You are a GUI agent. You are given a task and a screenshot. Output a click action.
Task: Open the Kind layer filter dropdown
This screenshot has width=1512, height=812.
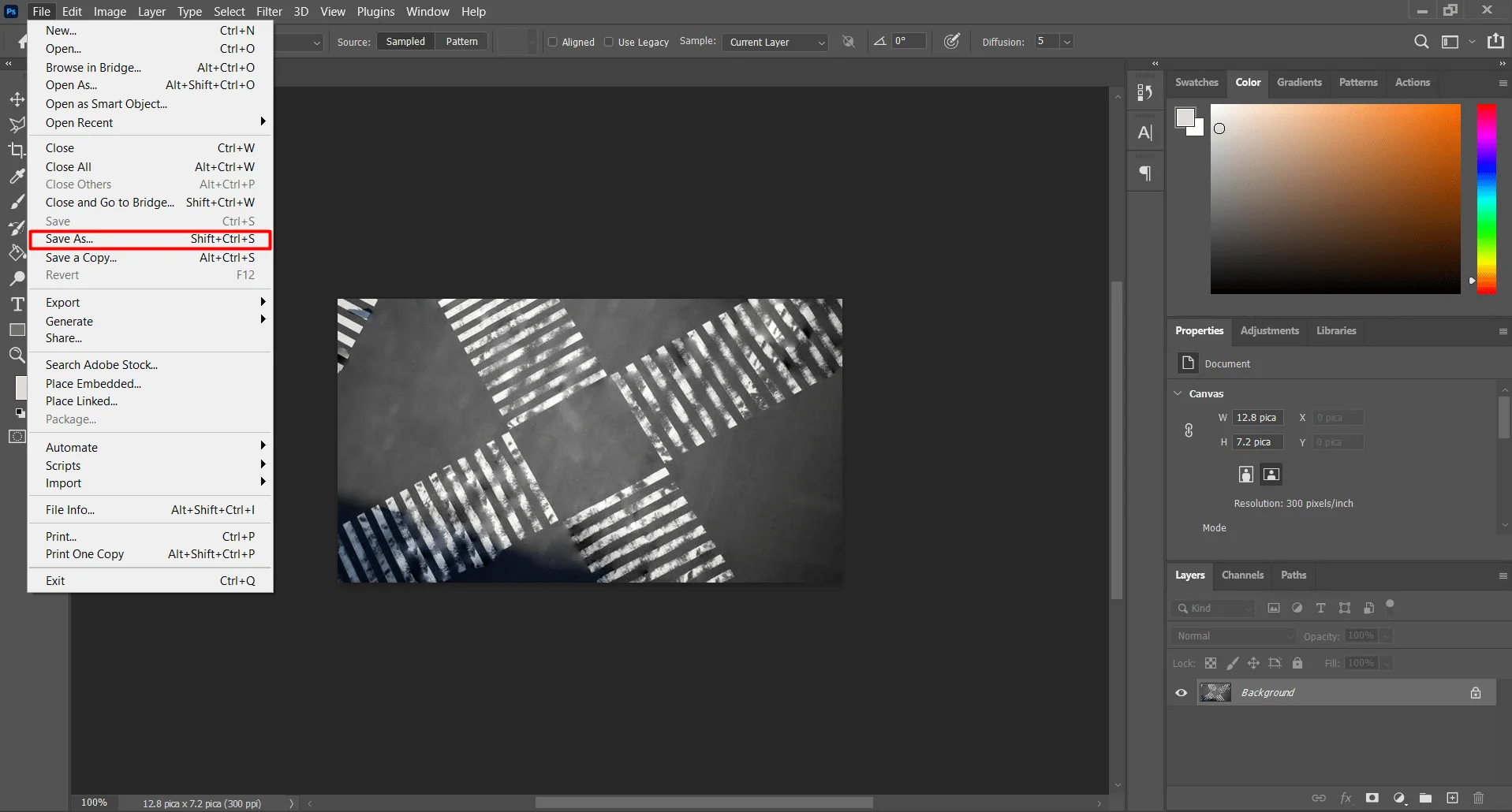pyautogui.click(x=1213, y=608)
